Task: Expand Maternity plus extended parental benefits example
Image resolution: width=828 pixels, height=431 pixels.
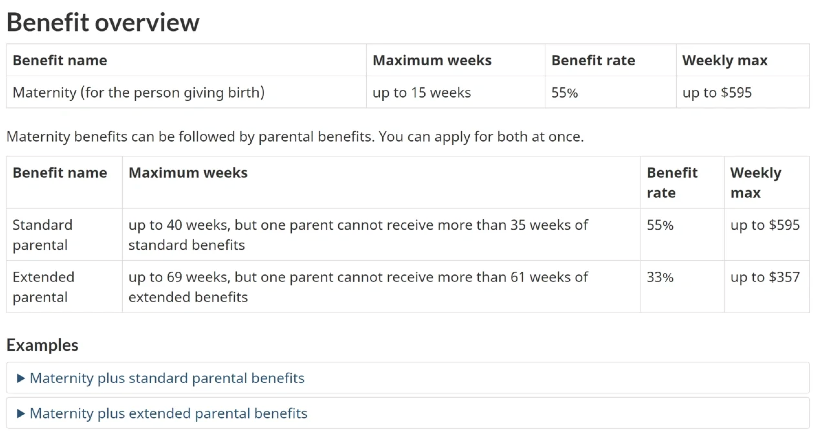Action: pos(168,413)
